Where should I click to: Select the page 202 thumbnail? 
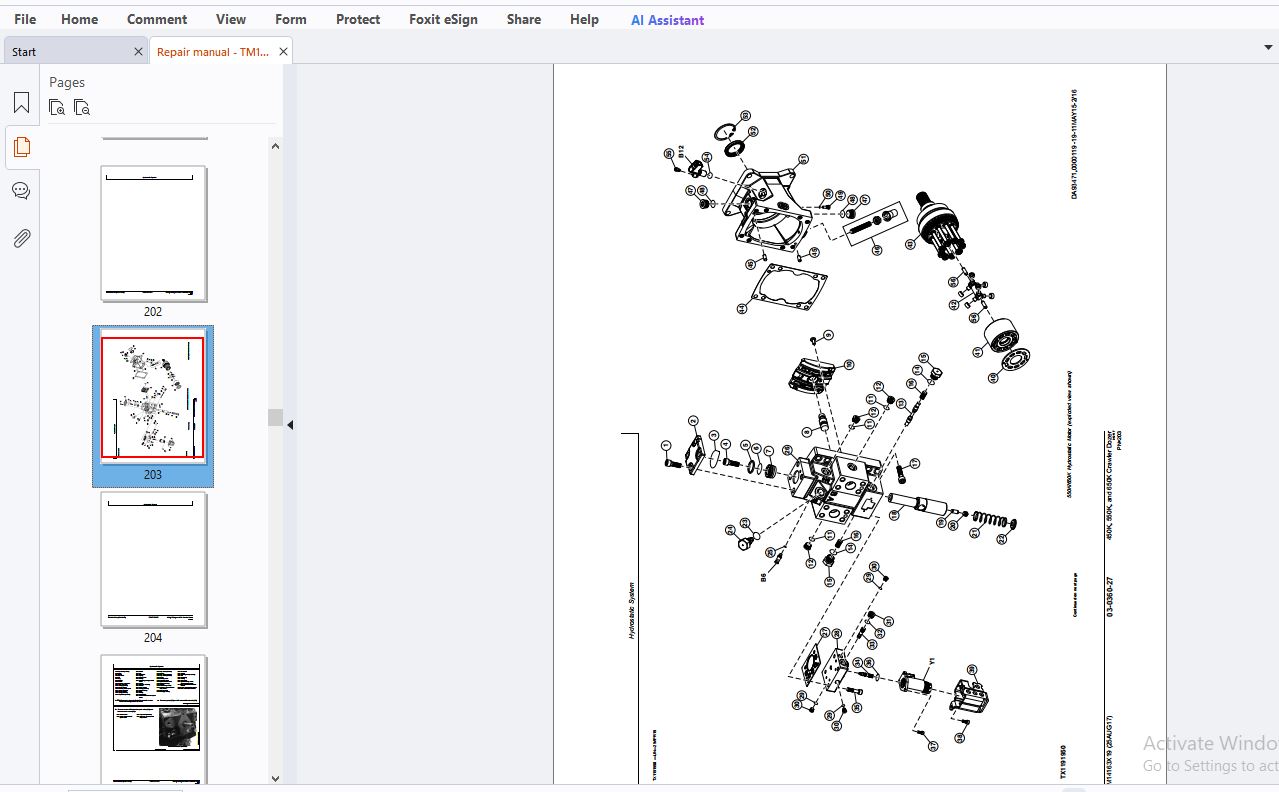pos(153,233)
